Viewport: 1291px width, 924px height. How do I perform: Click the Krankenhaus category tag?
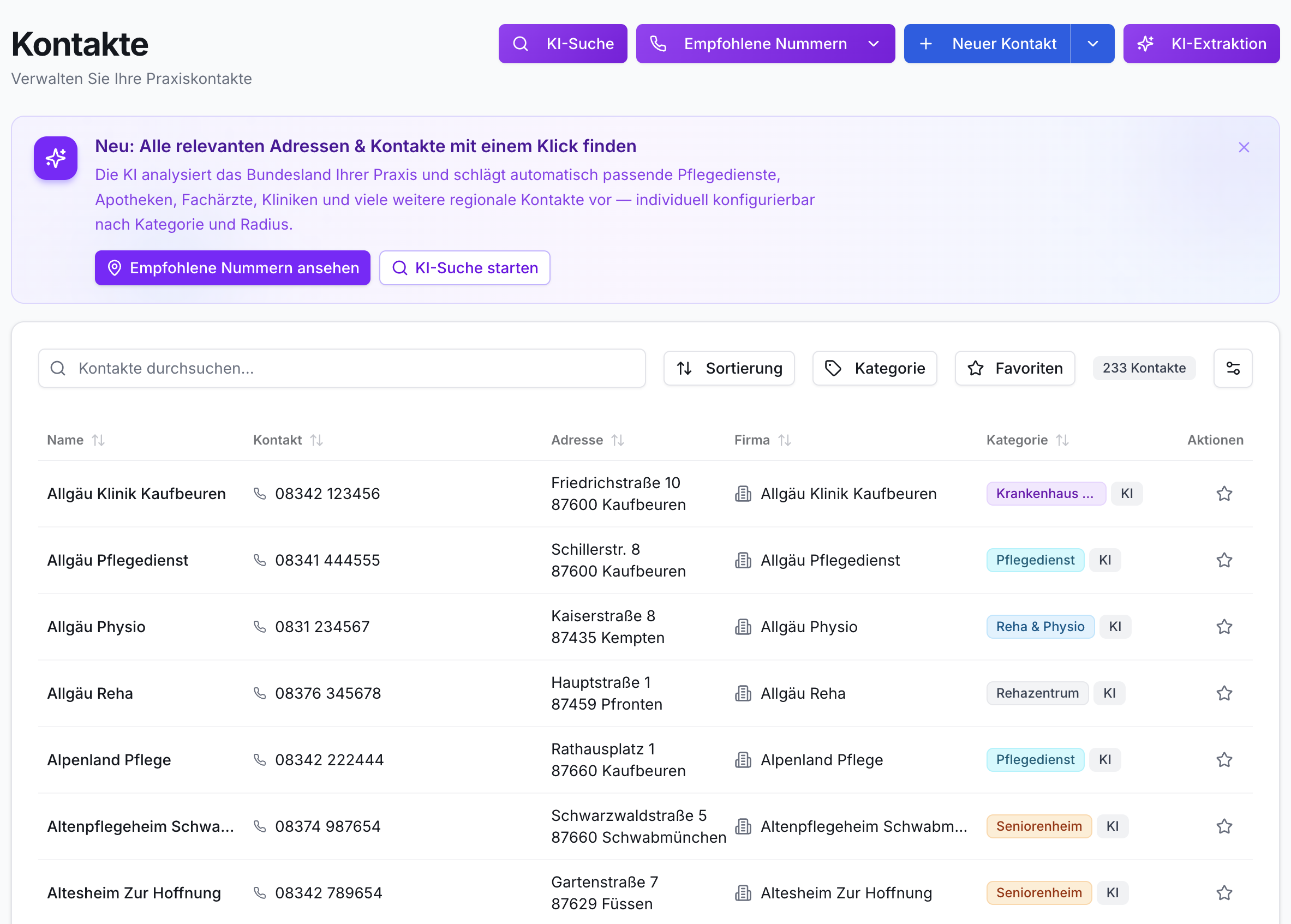(1045, 494)
